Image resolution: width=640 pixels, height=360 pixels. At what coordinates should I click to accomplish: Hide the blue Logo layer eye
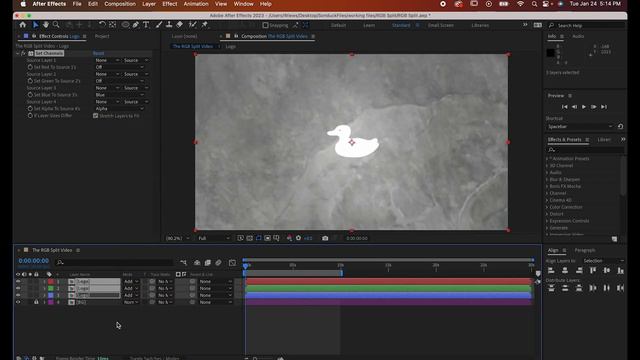[18, 295]
